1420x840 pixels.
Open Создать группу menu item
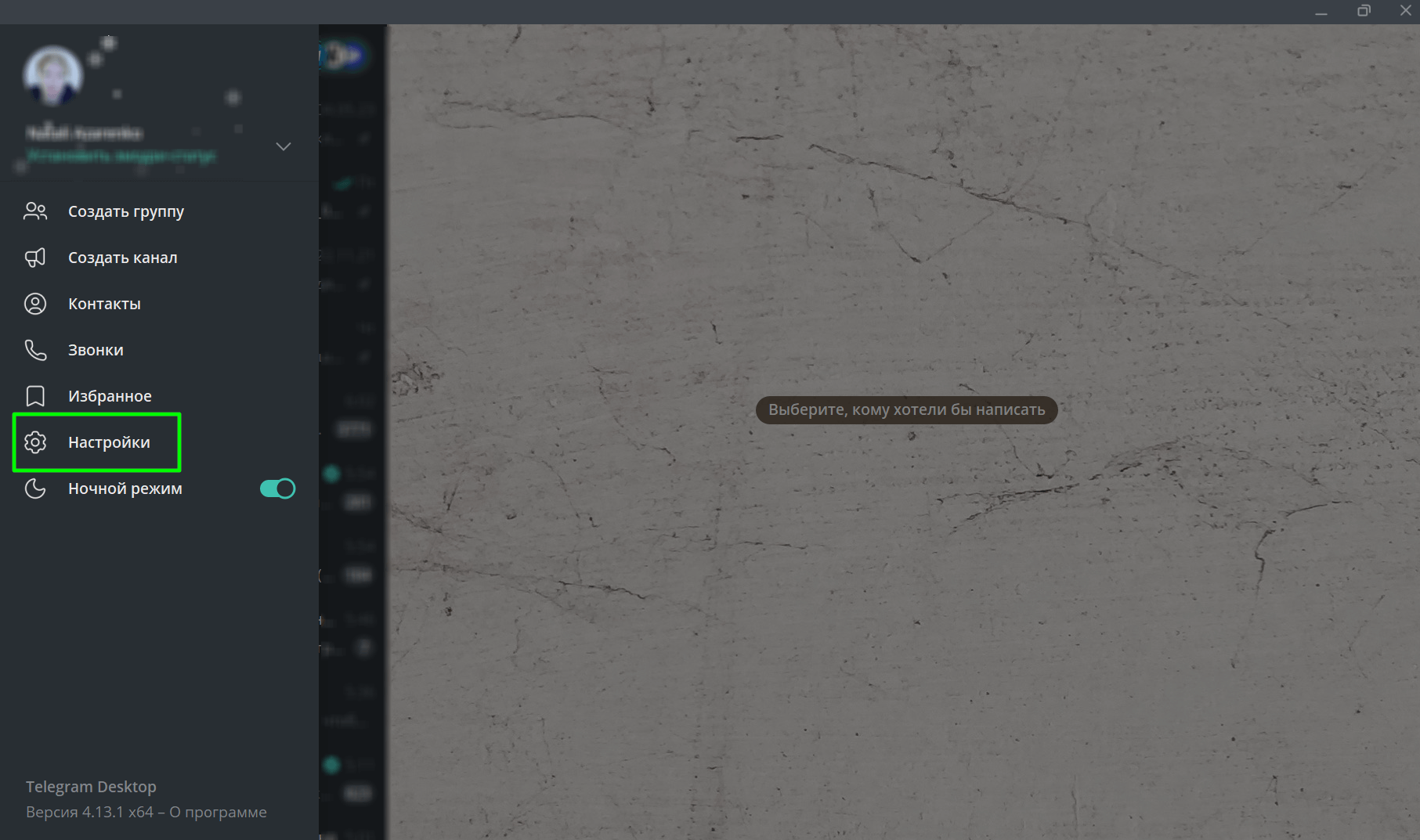tap(159, 211)
